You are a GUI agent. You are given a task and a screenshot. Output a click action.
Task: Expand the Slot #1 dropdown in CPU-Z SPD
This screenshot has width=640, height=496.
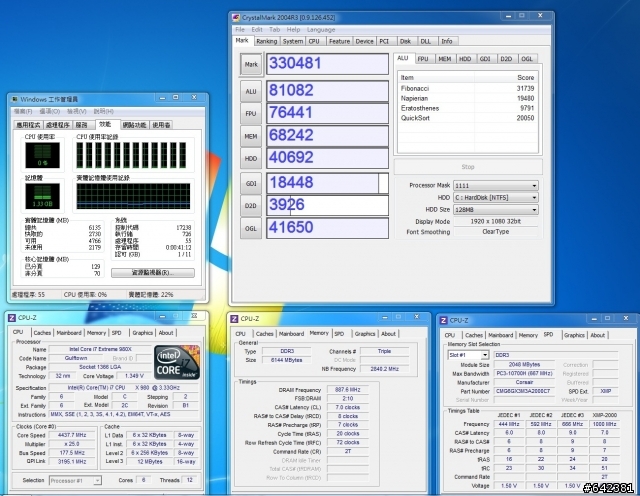(484, 355)
